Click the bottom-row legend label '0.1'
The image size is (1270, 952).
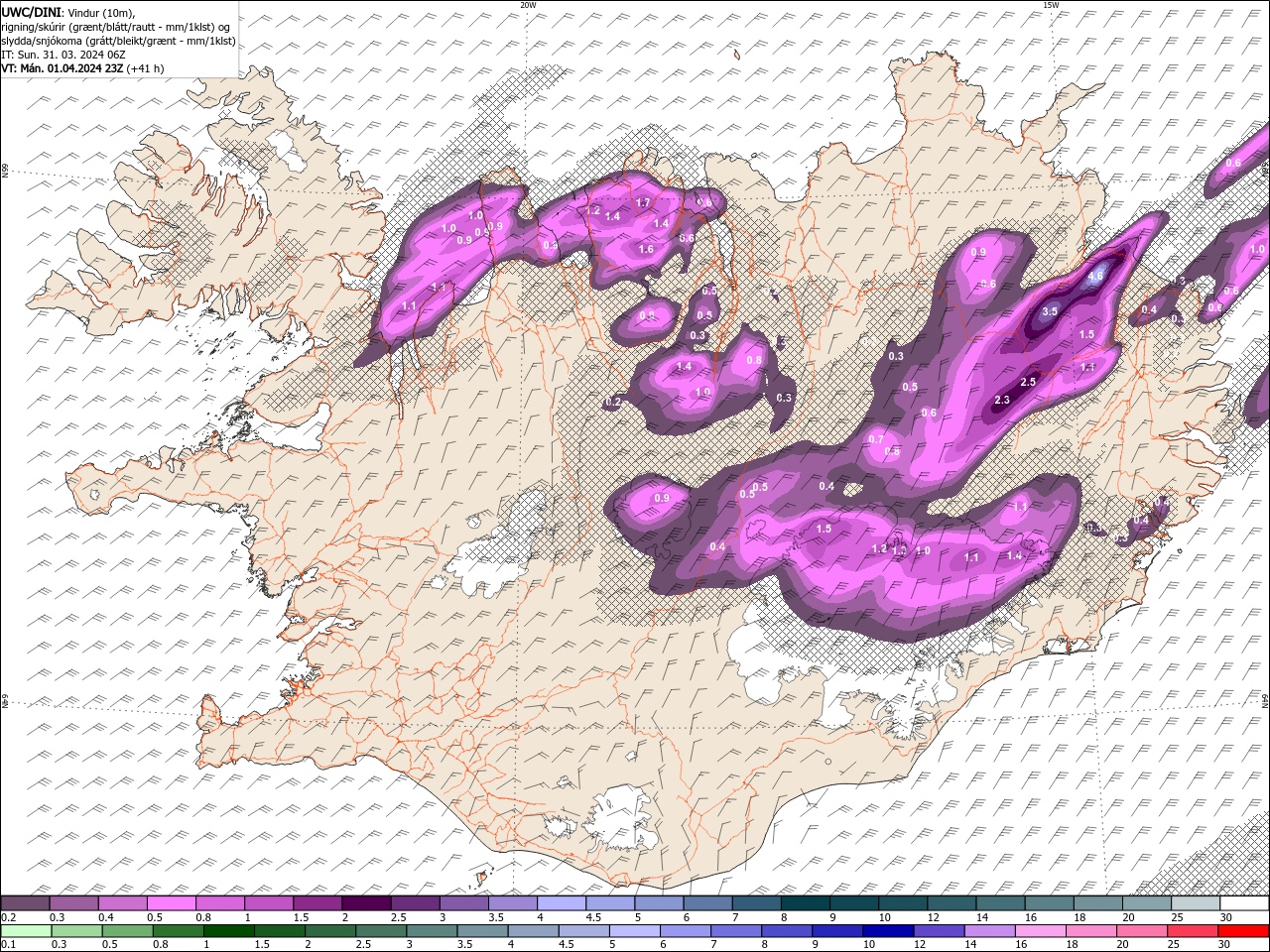pos(8,945)
